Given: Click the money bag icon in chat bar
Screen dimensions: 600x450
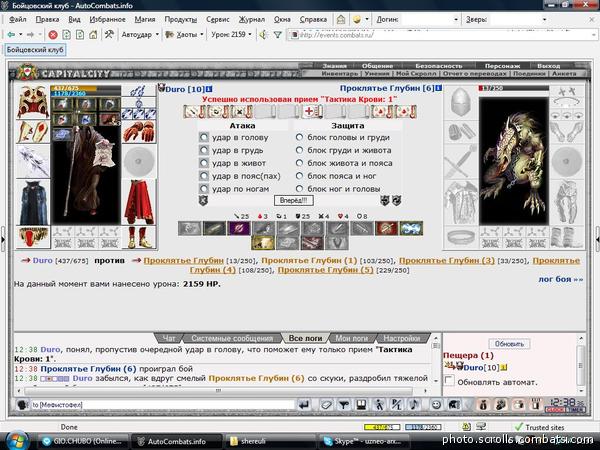Looking at the screenshot, I should 483,404.
